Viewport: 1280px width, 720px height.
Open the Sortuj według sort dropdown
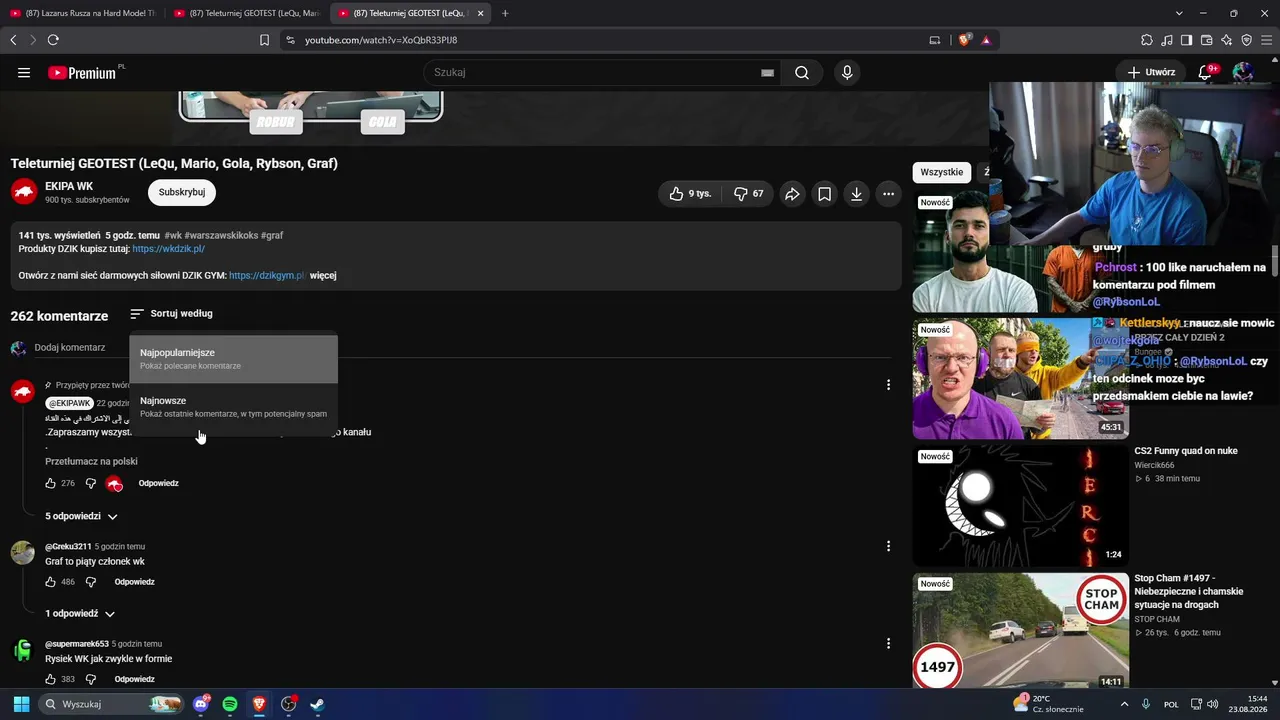(x=171, y=314)
